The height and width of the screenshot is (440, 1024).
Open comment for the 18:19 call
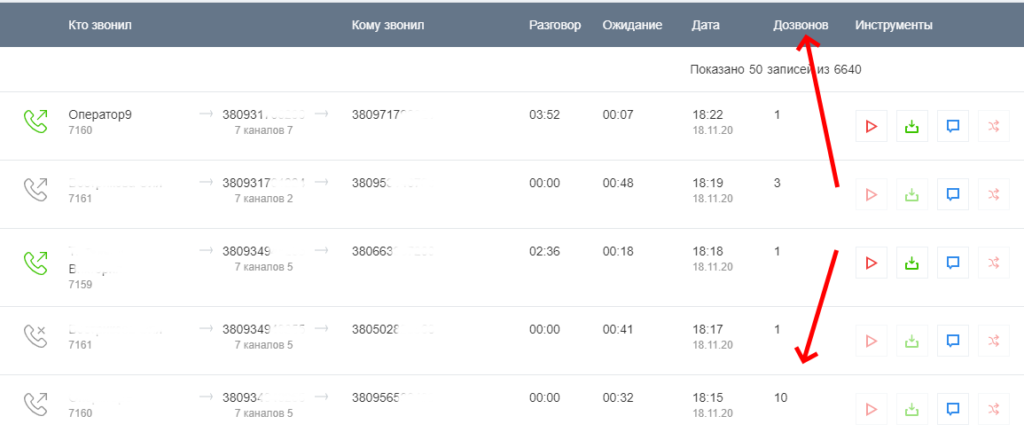[953, 194]
